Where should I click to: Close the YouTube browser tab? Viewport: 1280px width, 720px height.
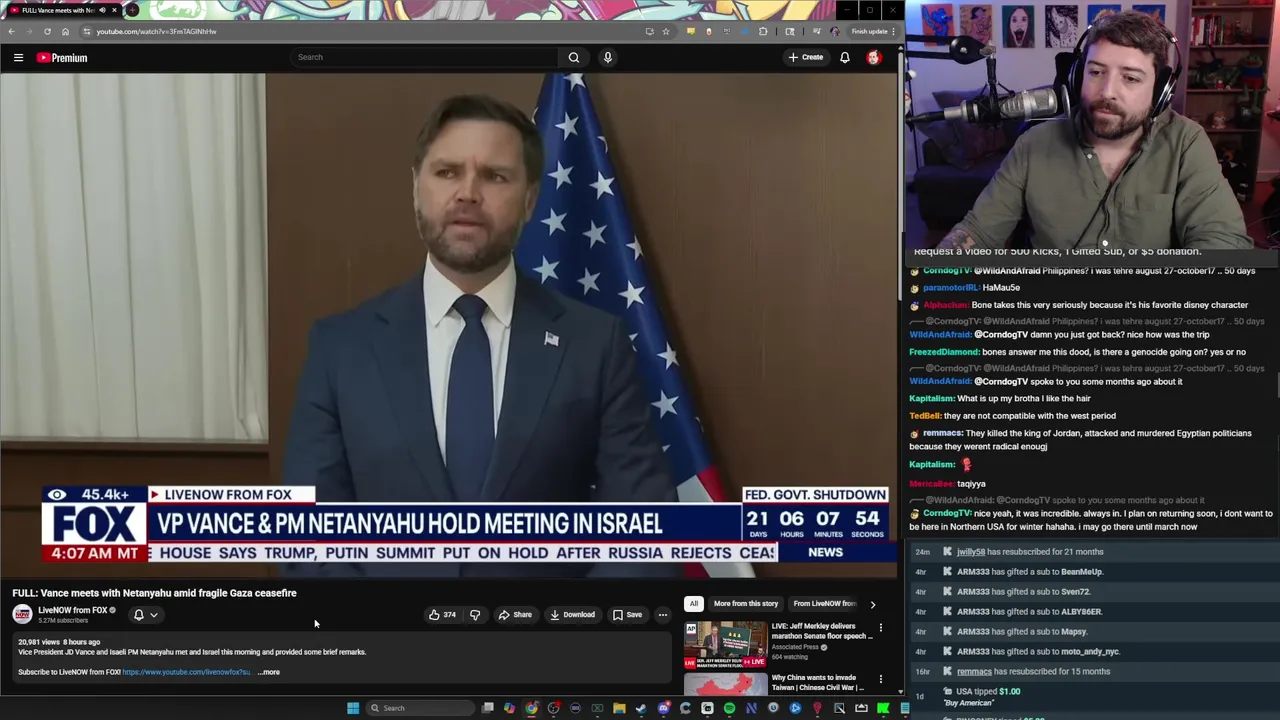tap(114, 10)
